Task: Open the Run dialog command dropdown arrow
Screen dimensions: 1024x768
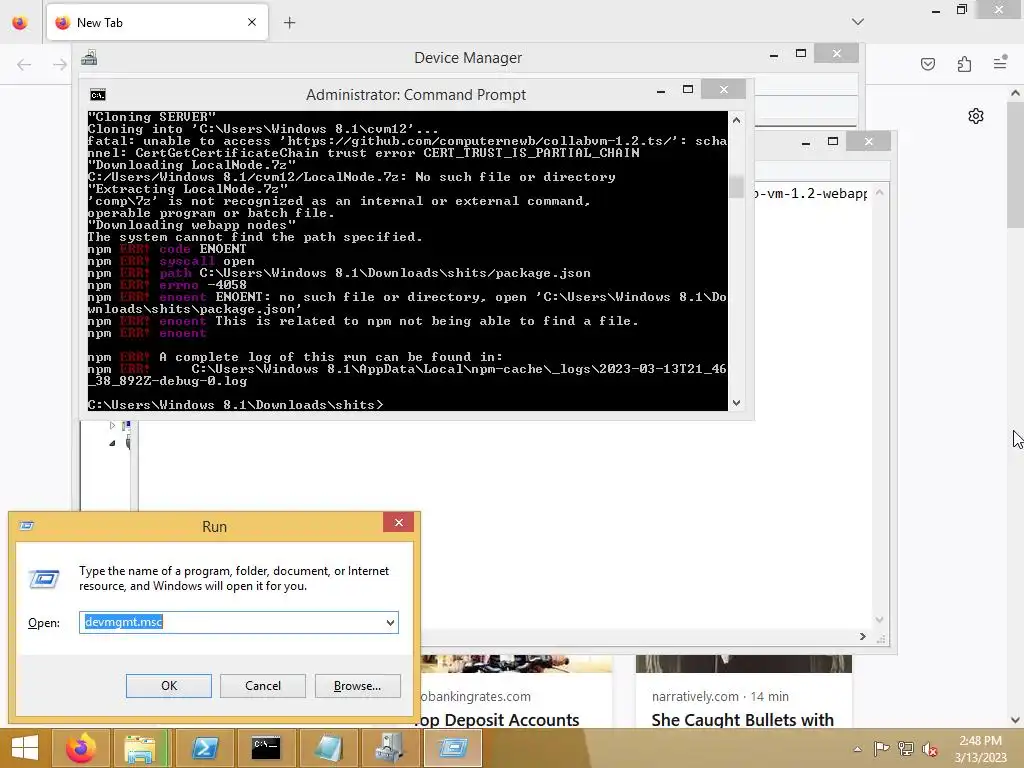Action: [x=390, y=622]
